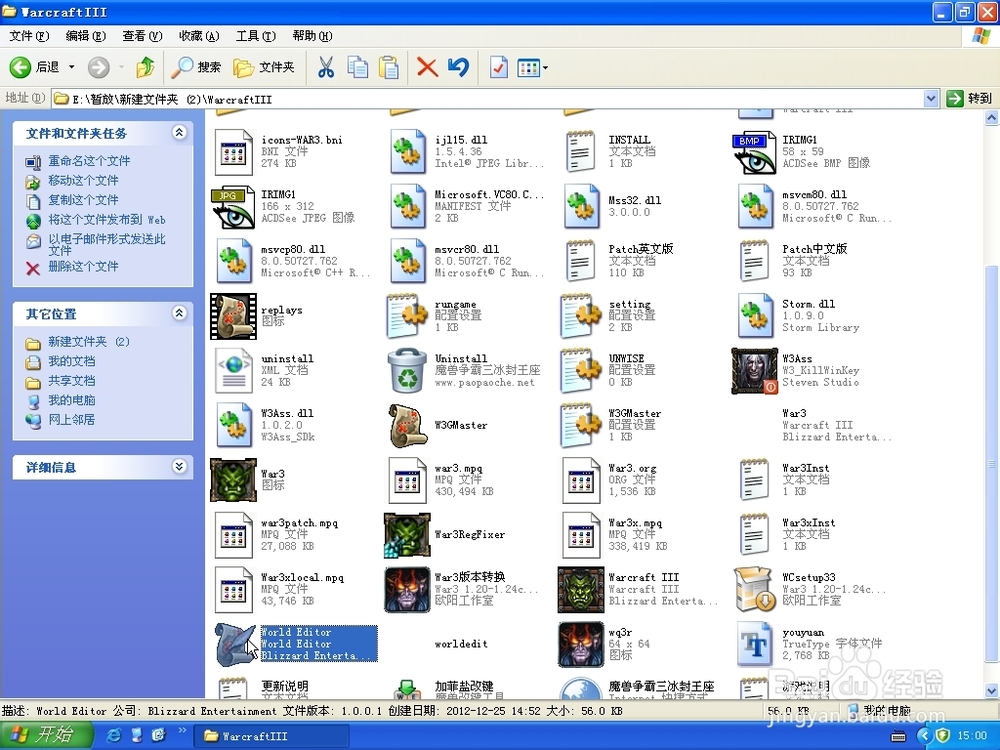This screenshot has width=1000, height=750.
Task: Launch Internet Explorer from quick launch
Action: point(114,735)
